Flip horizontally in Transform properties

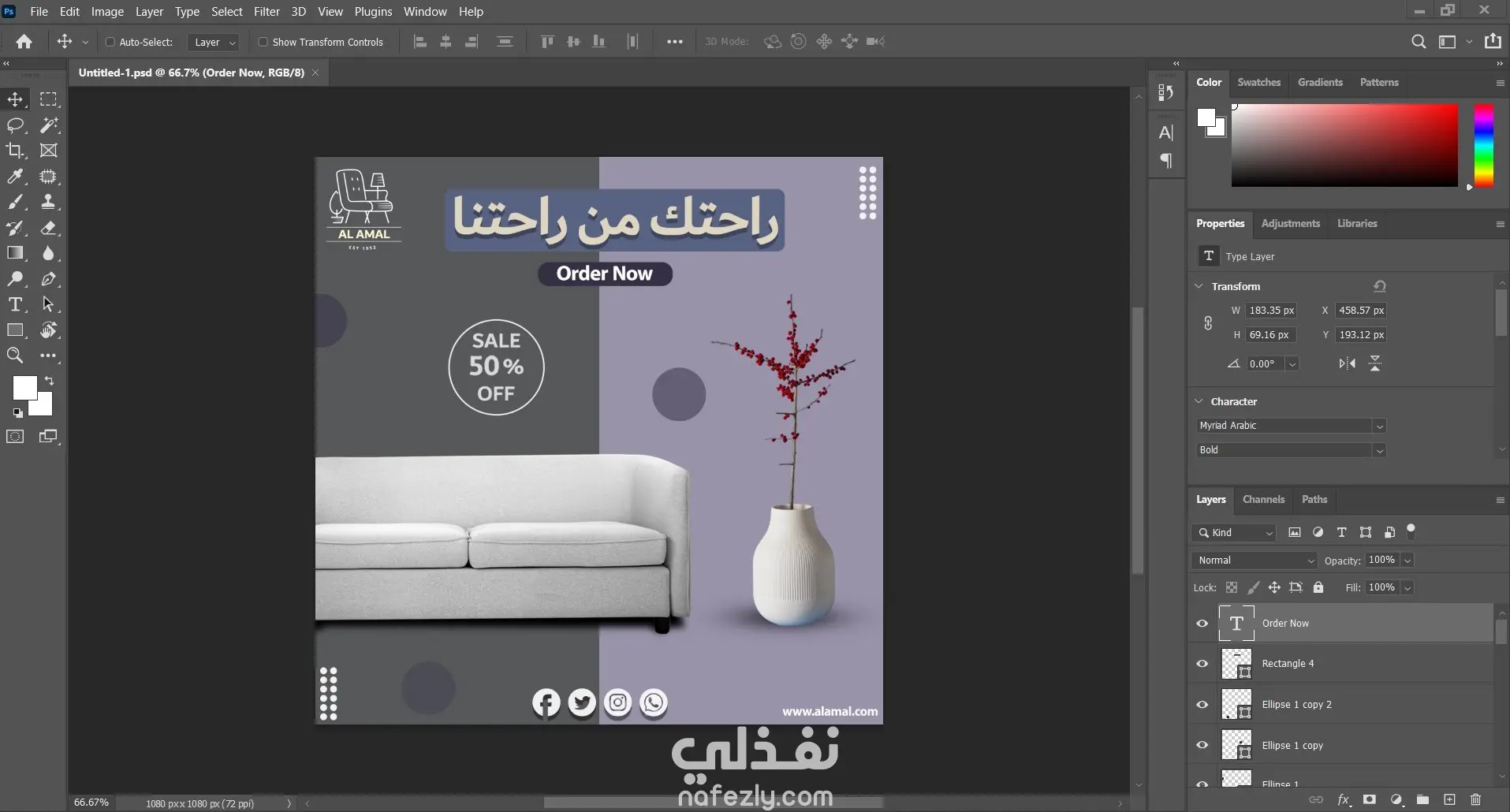pyautogui.click(x=1348, y=363)
